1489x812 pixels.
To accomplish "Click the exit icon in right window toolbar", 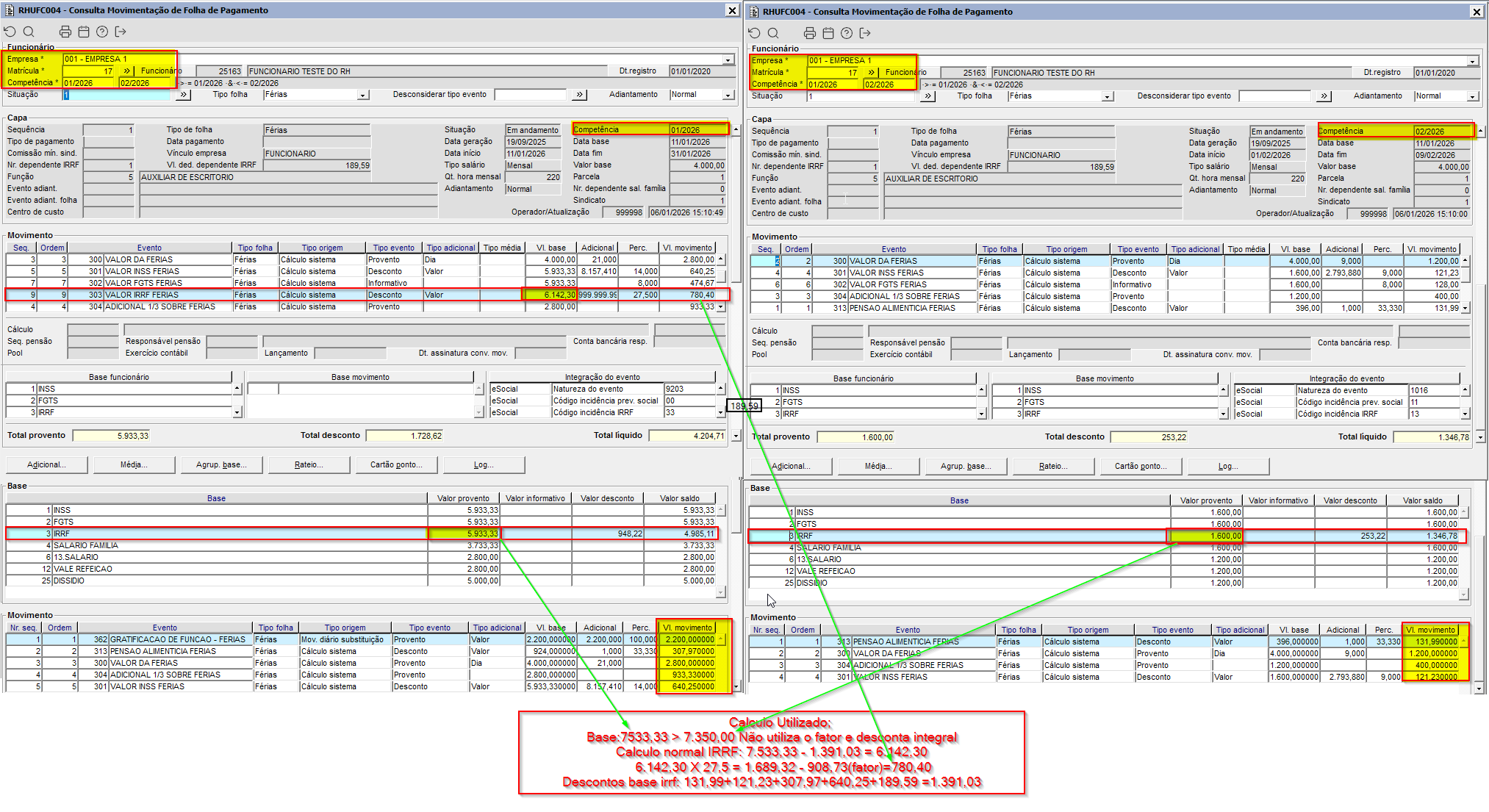I will (865, 33).
